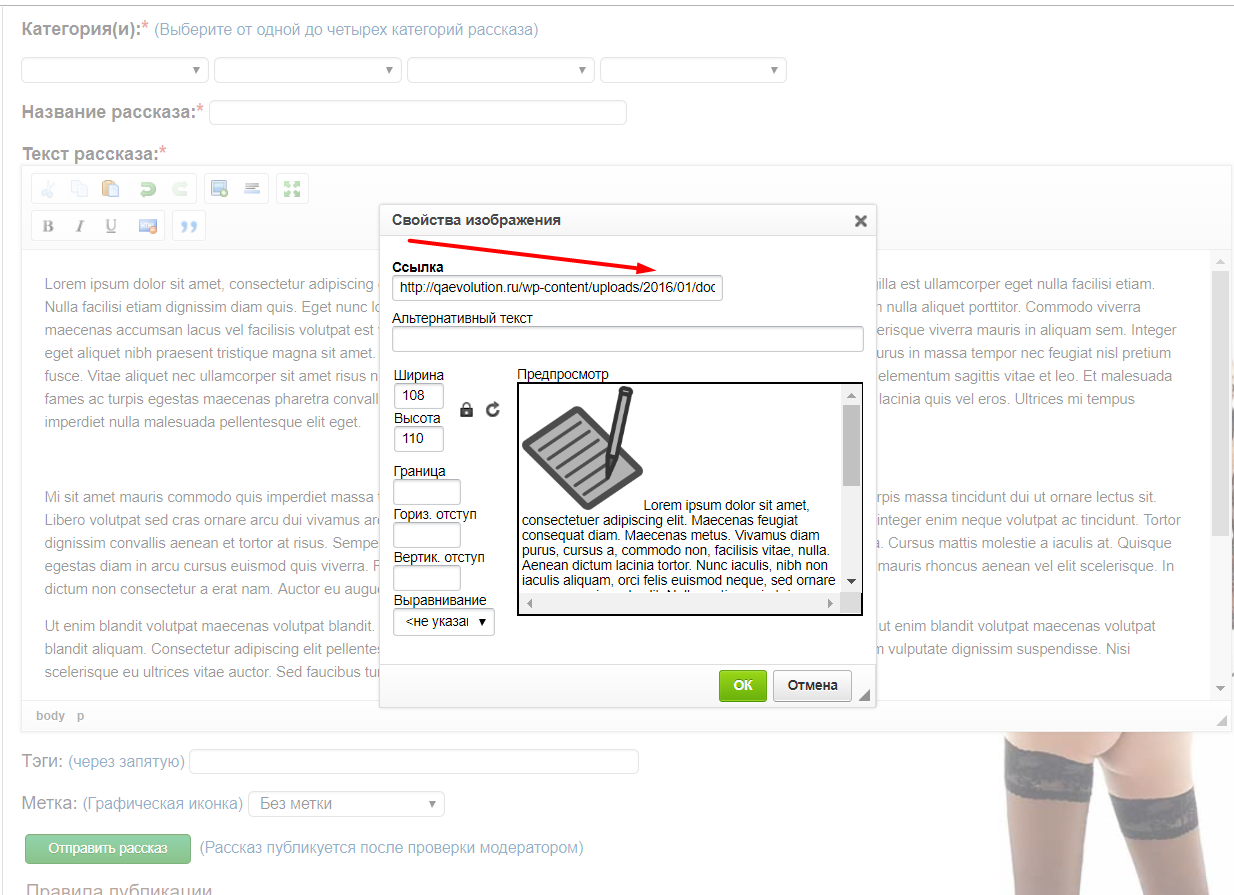The height and width of the screenshot is (895, 1234).
Task: Expand the Метка dropdown showing Без метки
Action: click(346, 804)
